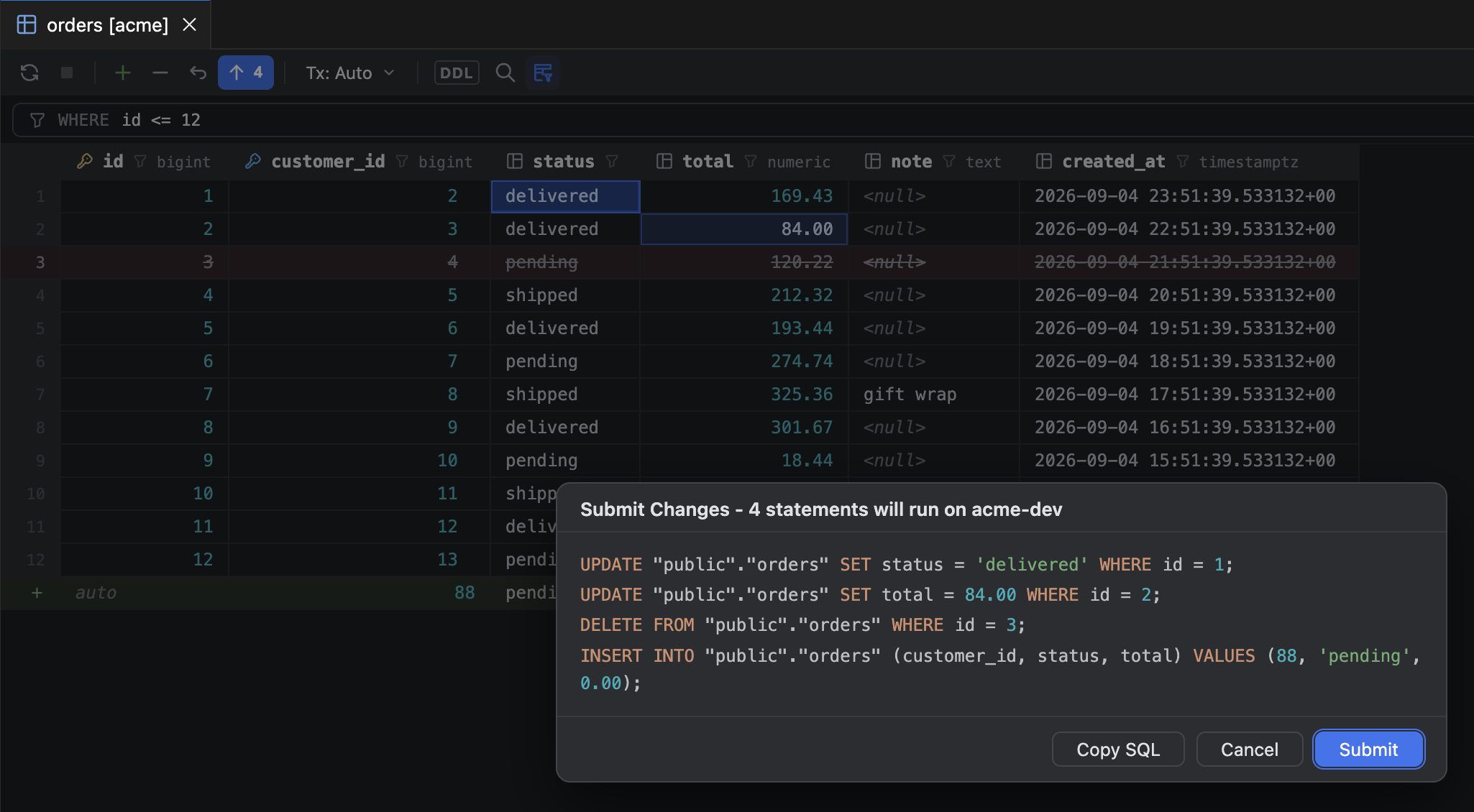Select the created_at column header
The width and height of the screenshot is (1474, 812).
[x=1113, y=162]
